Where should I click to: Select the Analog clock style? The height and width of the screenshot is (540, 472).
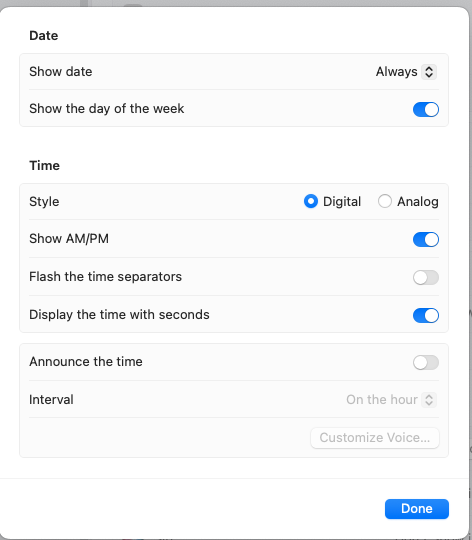tap(385, 201)
